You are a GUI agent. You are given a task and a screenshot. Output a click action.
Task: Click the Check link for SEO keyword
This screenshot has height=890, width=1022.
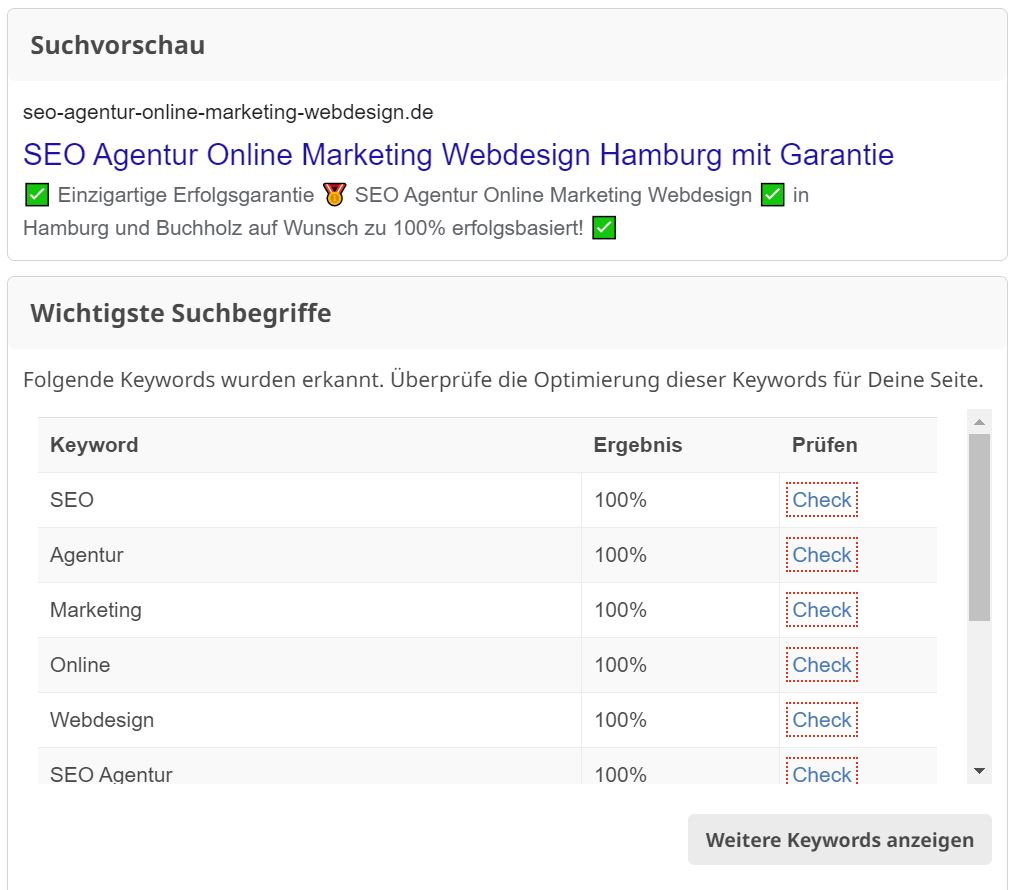coord(822,500)
